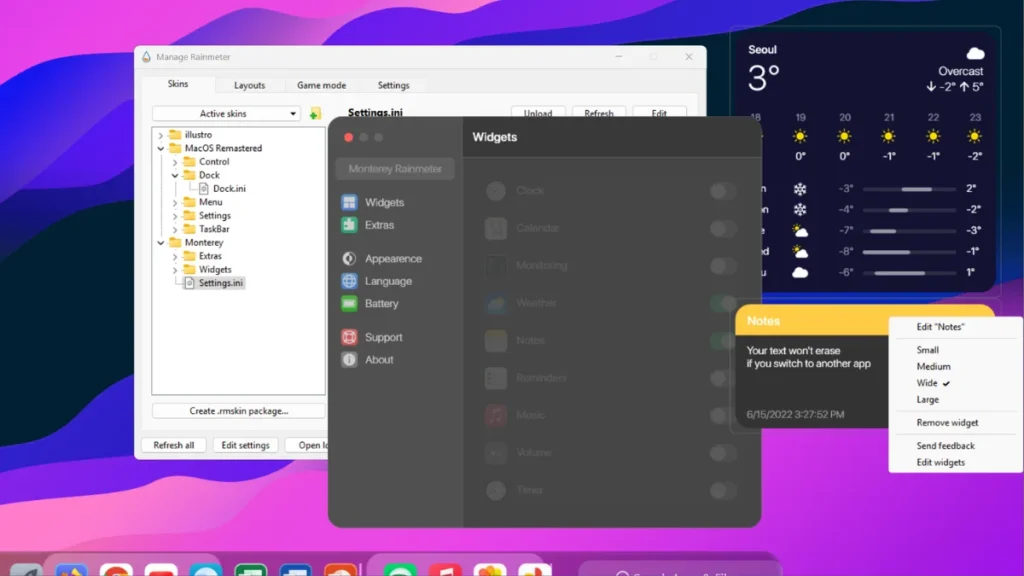Viewport: 1024px width, 576px height.
Task: Click temperature range bar ending at -3°
Action: [909, 231]
